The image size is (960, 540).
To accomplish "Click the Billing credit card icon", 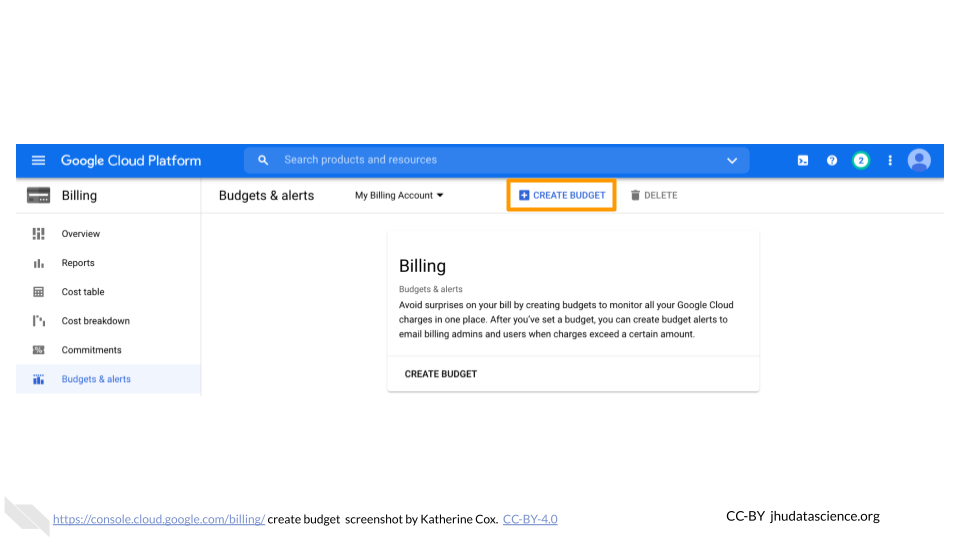I will [x=38, y=195].
